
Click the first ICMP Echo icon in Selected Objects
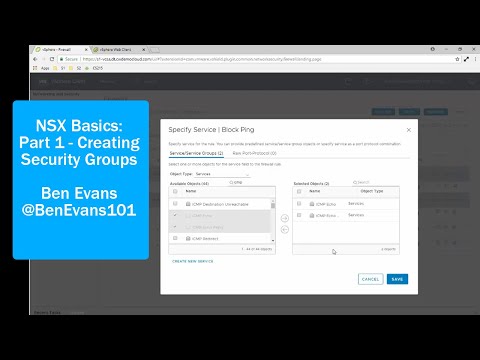312,204
